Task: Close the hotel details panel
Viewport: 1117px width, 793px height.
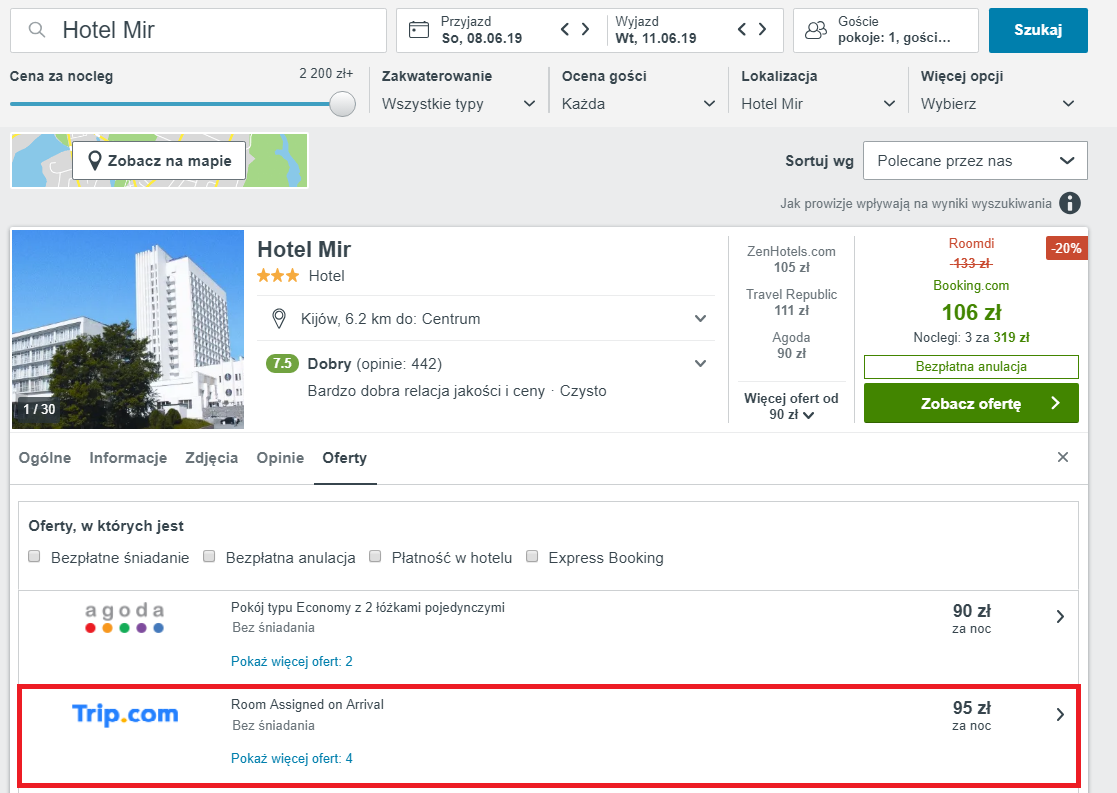Action: [x=1063, y=457]
